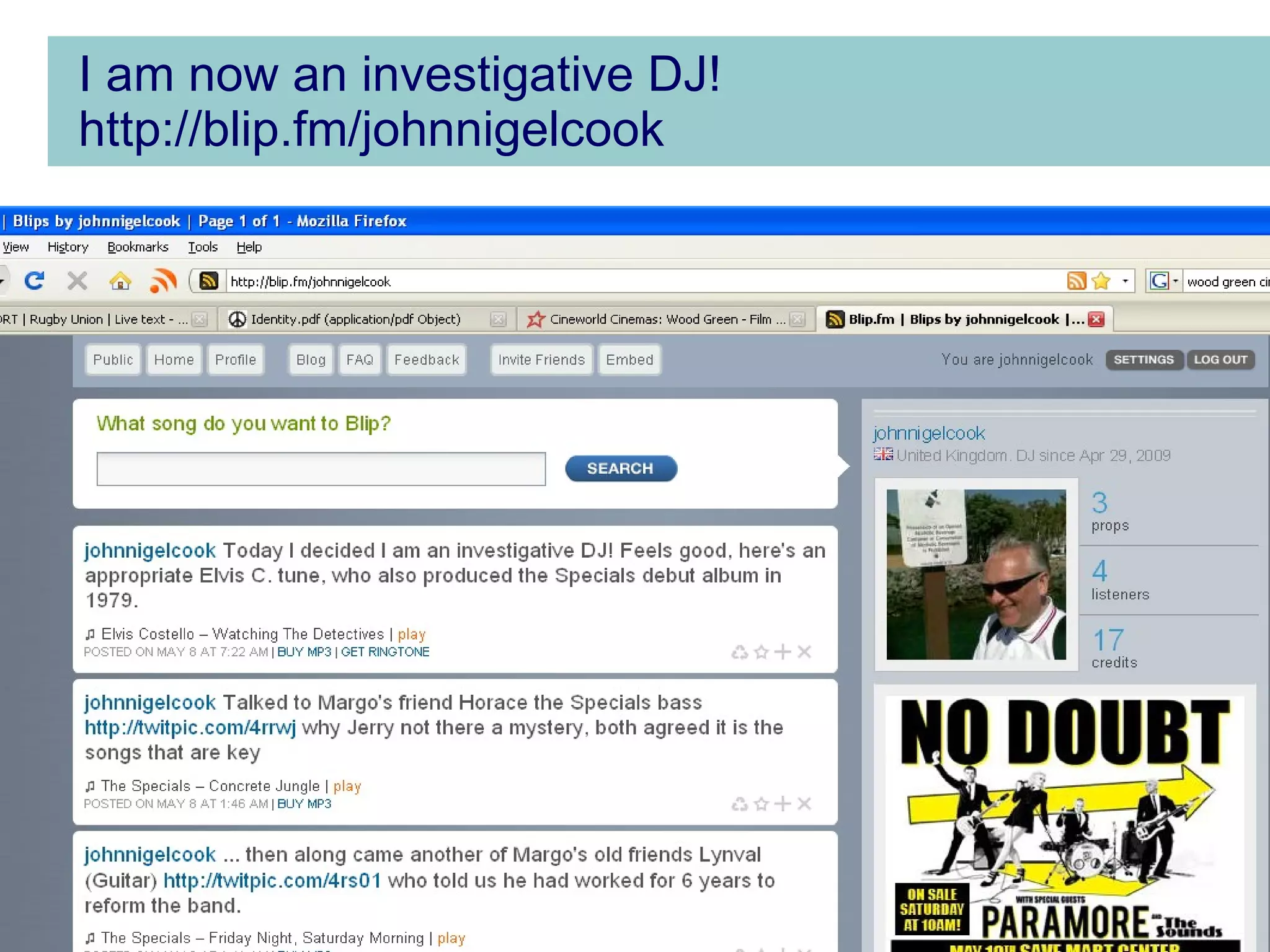Open twitpic.com/4rrwj link
Image resolution: width=1270 pixels, height=952 pixels.
[190, 728]
